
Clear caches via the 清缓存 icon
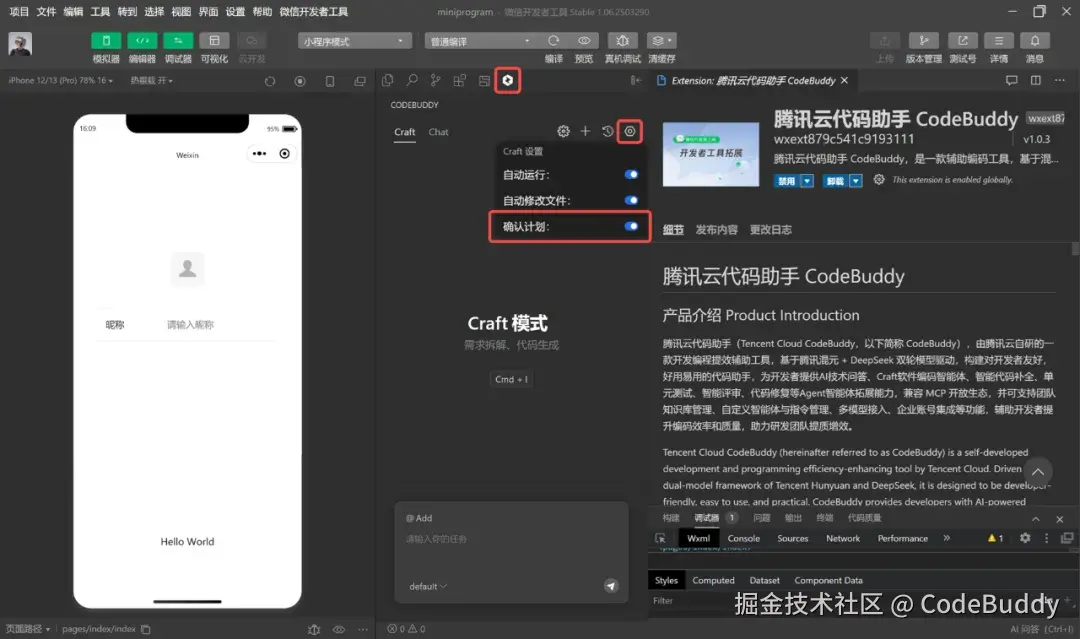tap(660, 40)
